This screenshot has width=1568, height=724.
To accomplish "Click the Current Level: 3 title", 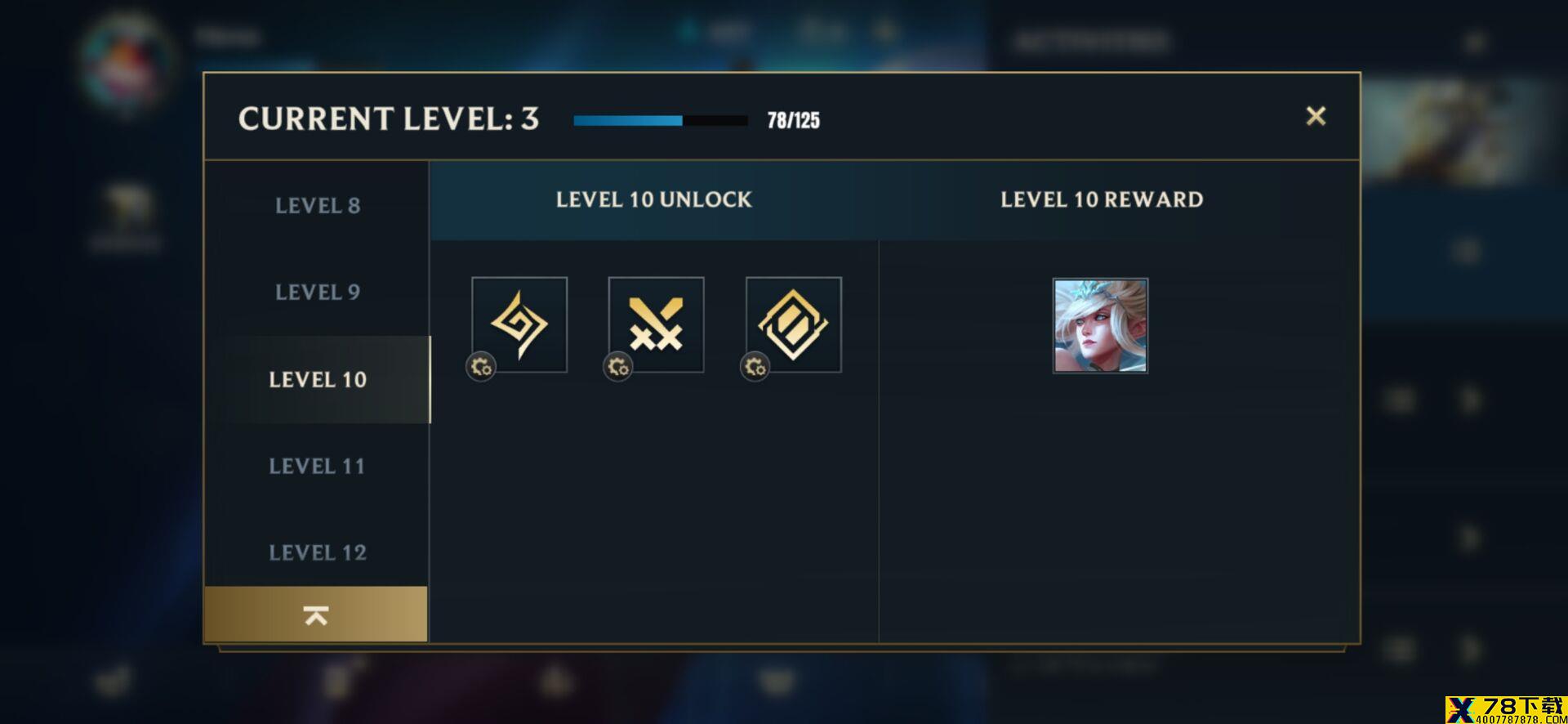I will click(389, 119).
